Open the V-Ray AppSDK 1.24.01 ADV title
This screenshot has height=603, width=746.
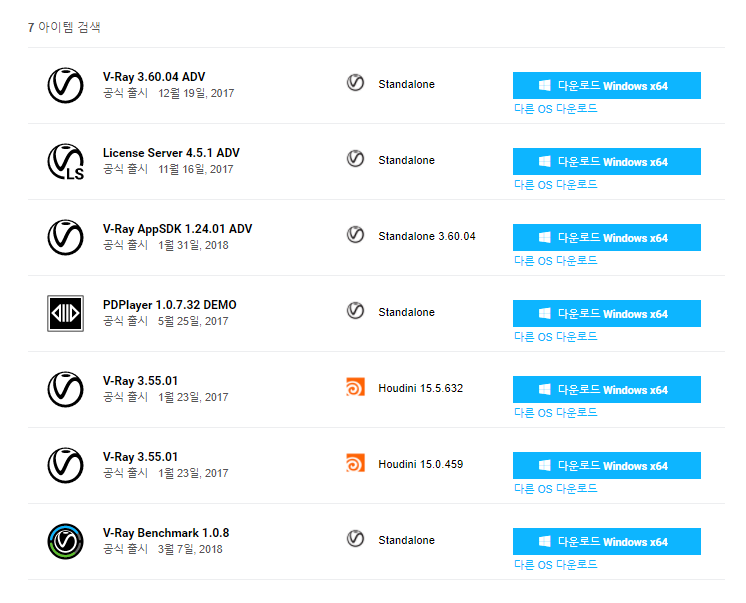pyautogui.click(x=177, y=229)
